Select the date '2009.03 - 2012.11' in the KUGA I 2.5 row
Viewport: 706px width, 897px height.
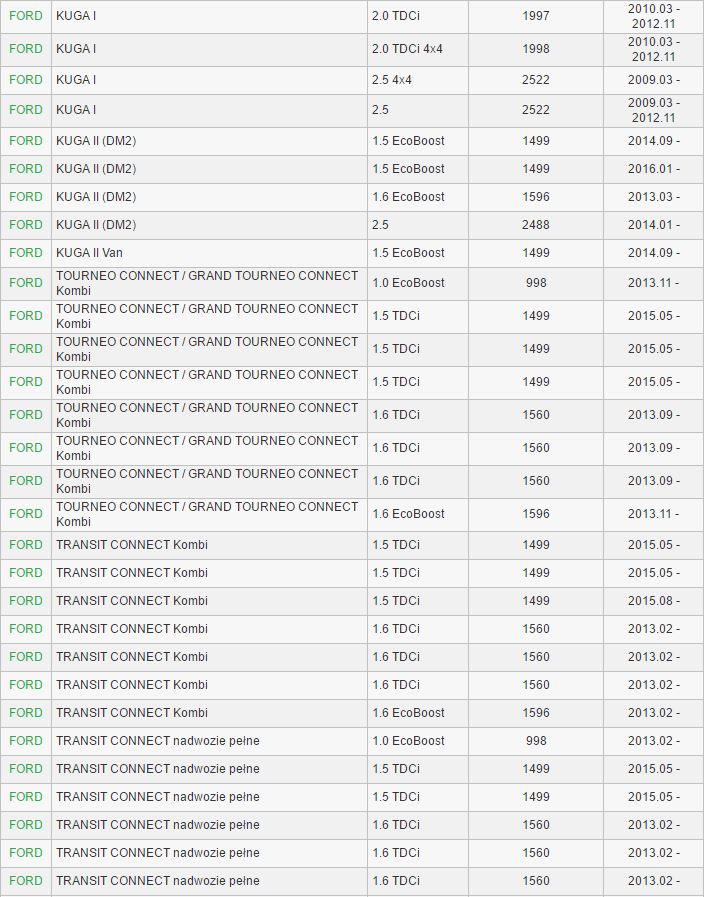point(653,110)
